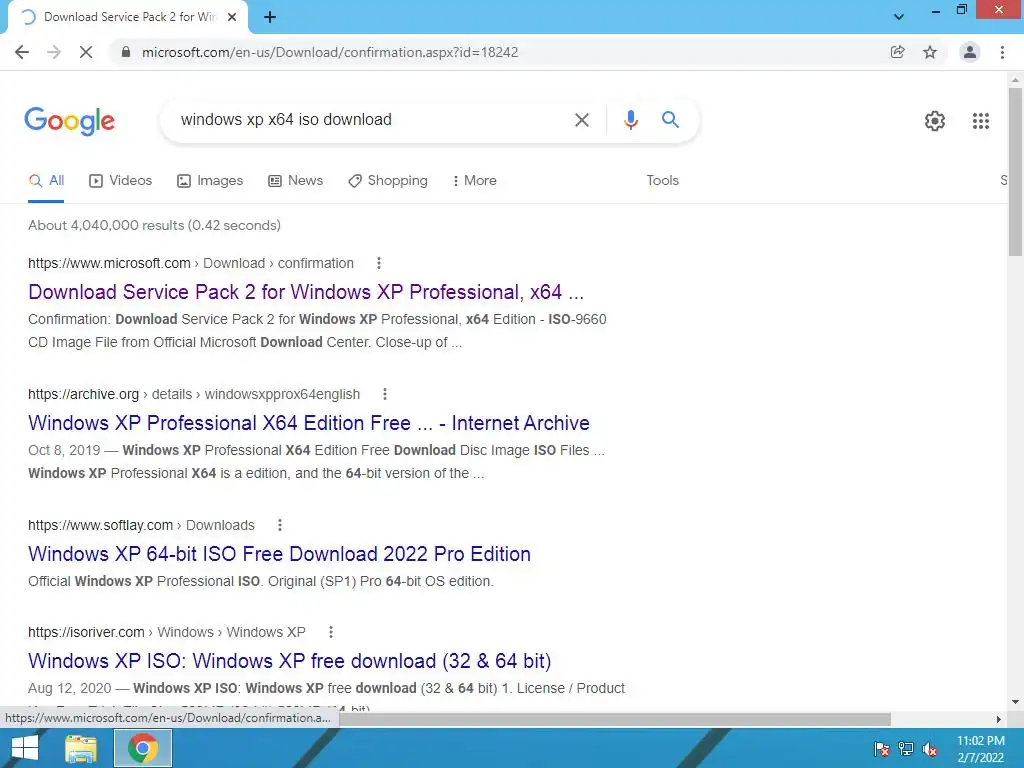Image resolution: width=1024 pixels, height=768 pixels.
Task: Switch to the Images tab
Action: point(210,181)
